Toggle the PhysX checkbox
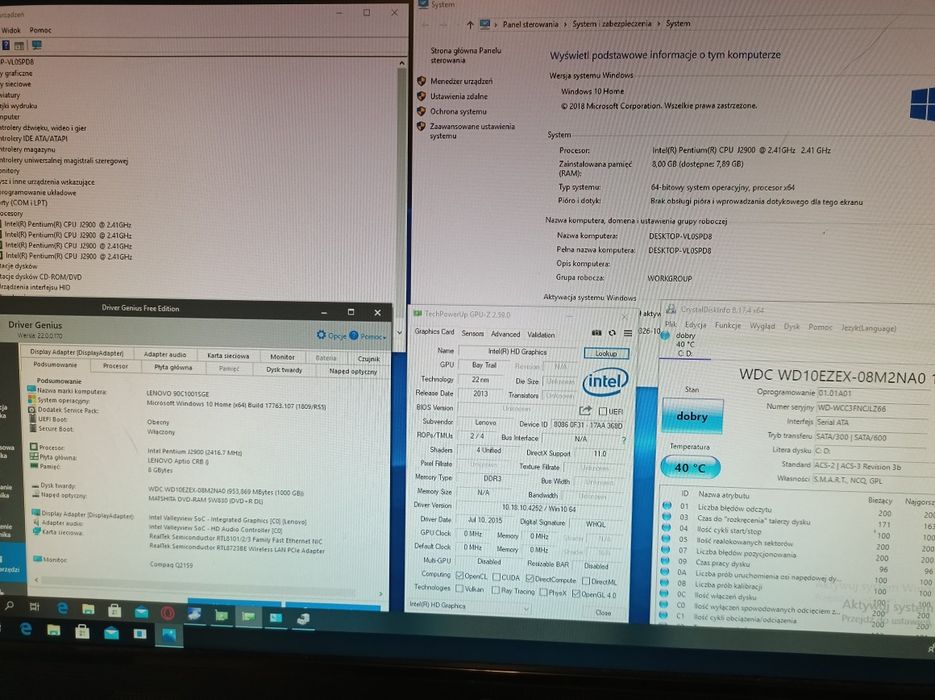The width and height of the screenshot is (935, 700). click(543, 592)
